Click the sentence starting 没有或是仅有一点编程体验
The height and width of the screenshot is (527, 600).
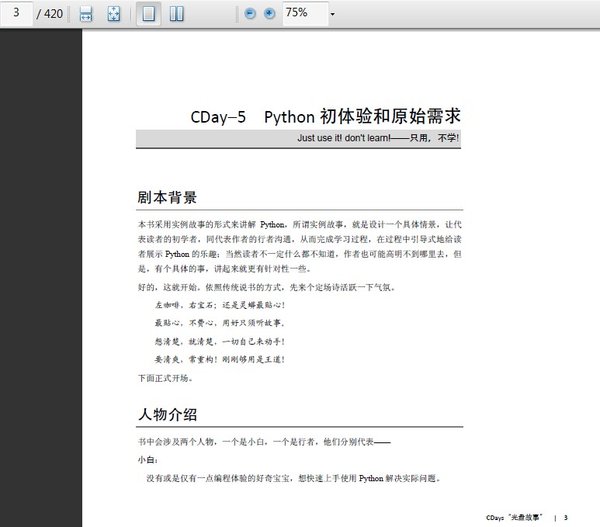pos(293,478)
